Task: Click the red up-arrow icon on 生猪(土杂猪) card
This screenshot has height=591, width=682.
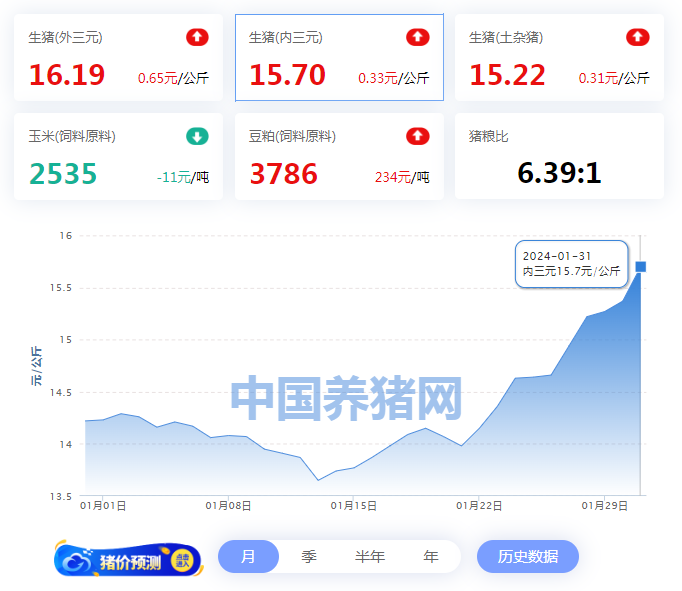Action: point(638,37)
